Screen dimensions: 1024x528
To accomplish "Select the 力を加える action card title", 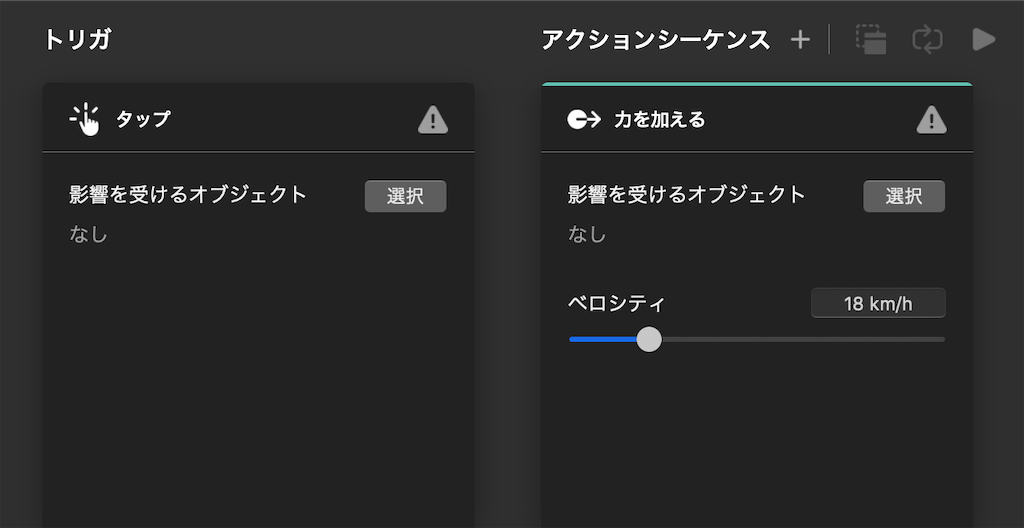I will click(x=660, y=120).
